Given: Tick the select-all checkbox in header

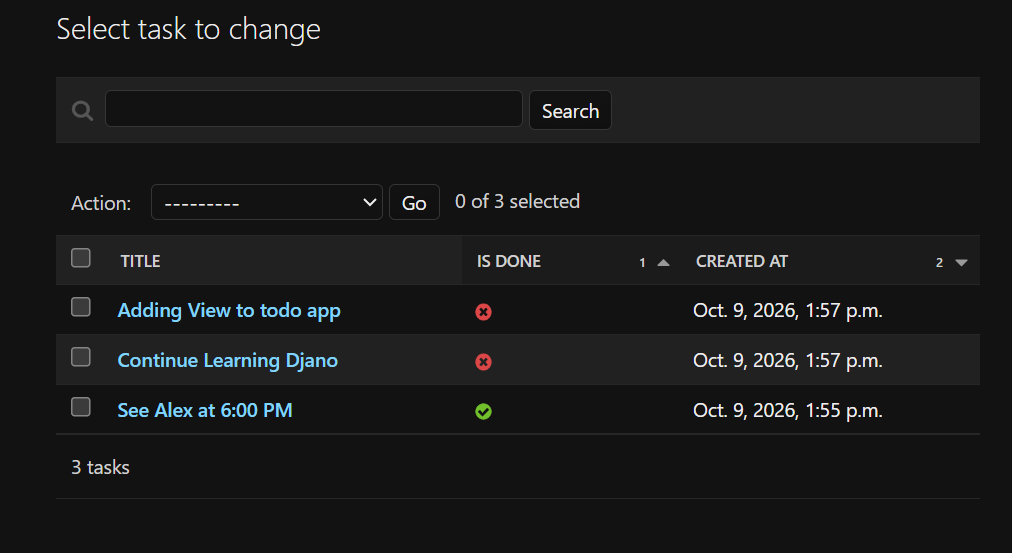Looking at the screenshot, I should (81, 258).
